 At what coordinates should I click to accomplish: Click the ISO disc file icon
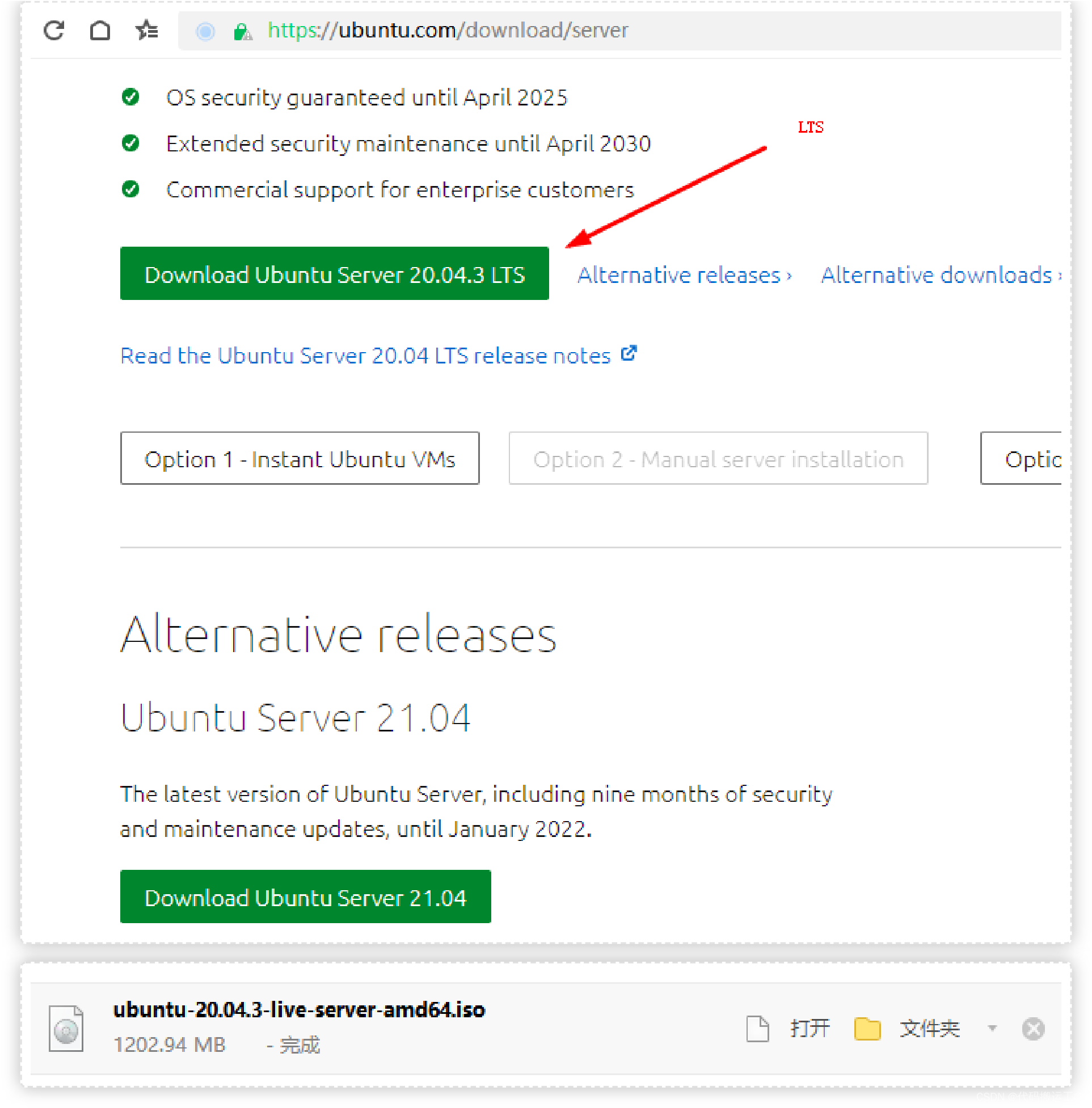point(66,1028)
